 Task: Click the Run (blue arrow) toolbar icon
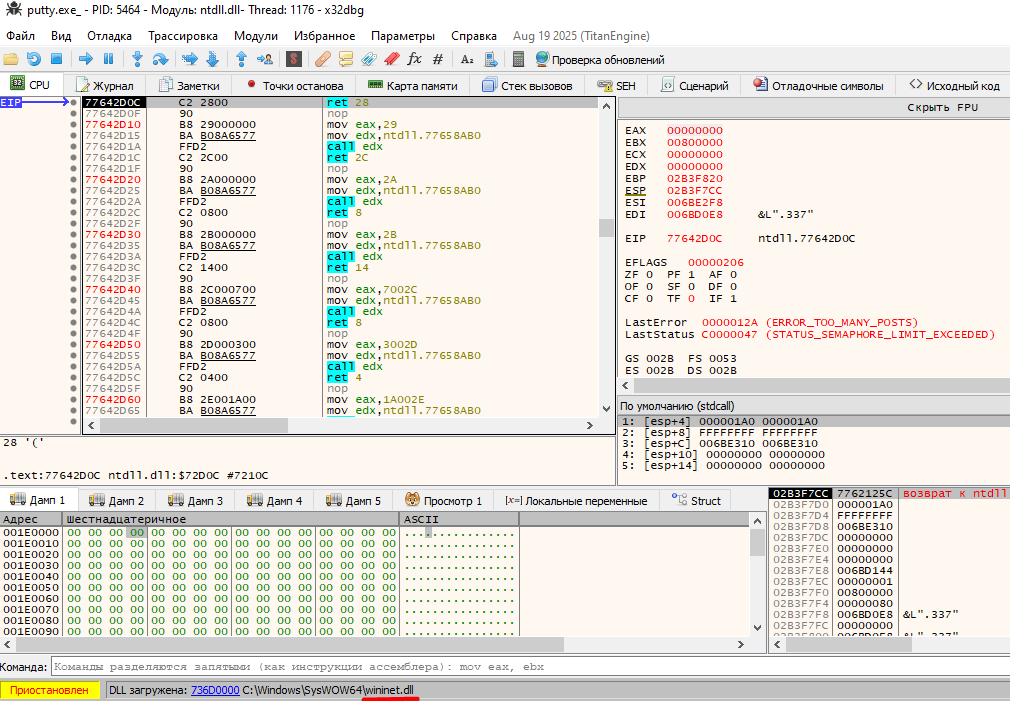[86, 59]
